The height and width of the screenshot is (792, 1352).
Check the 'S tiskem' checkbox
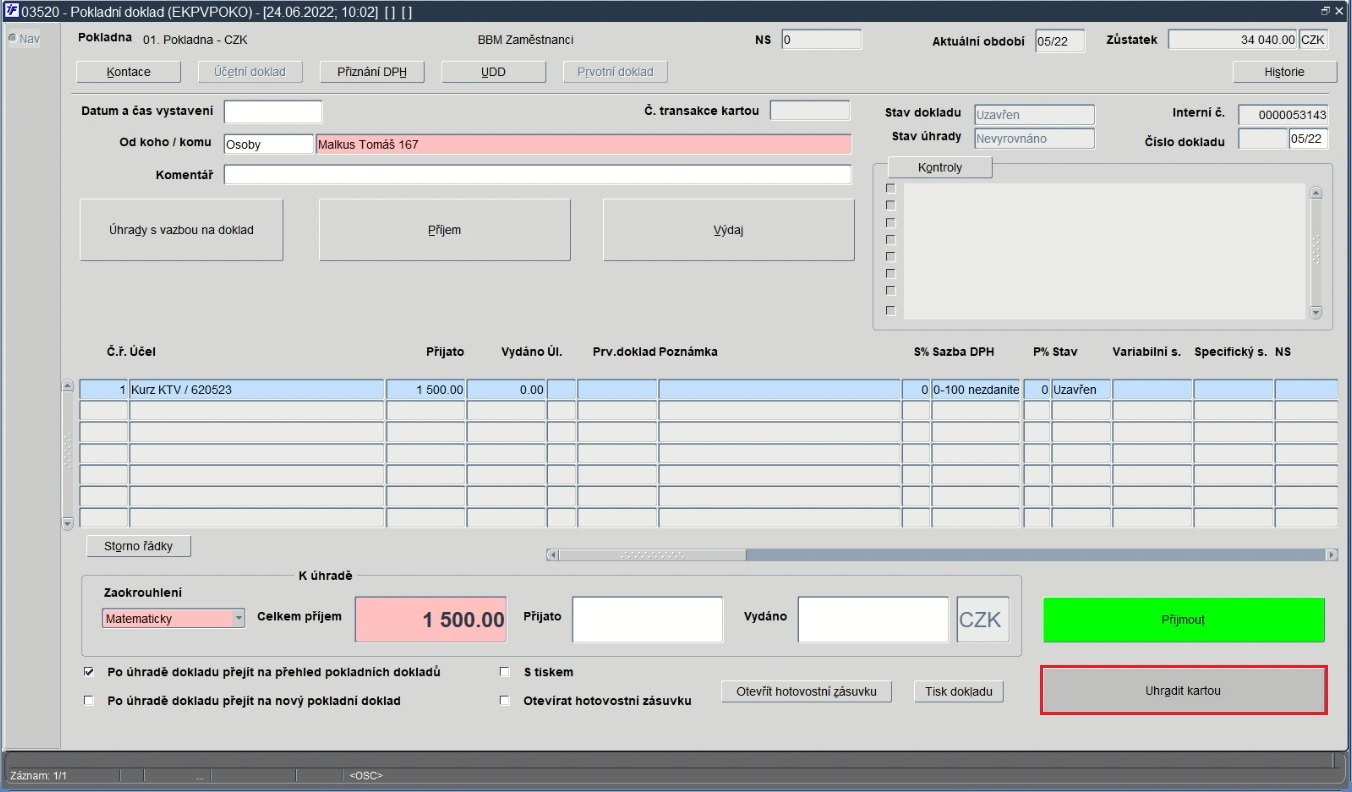coord(505,672)
